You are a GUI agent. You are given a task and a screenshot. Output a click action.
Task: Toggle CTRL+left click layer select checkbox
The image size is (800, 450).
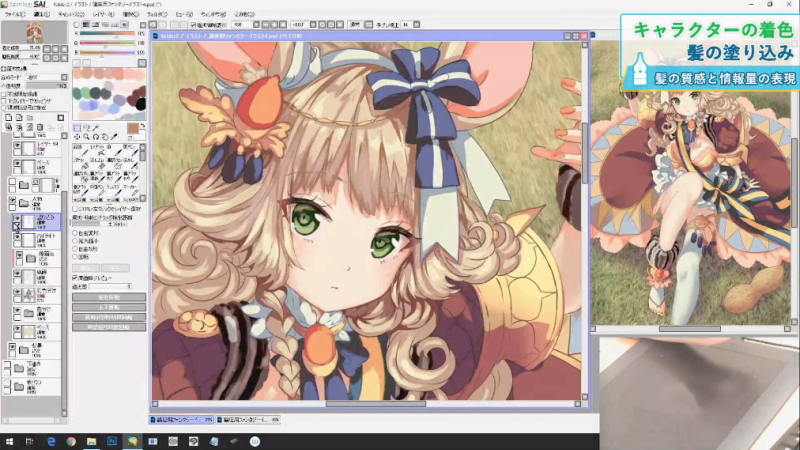point(75,209)
